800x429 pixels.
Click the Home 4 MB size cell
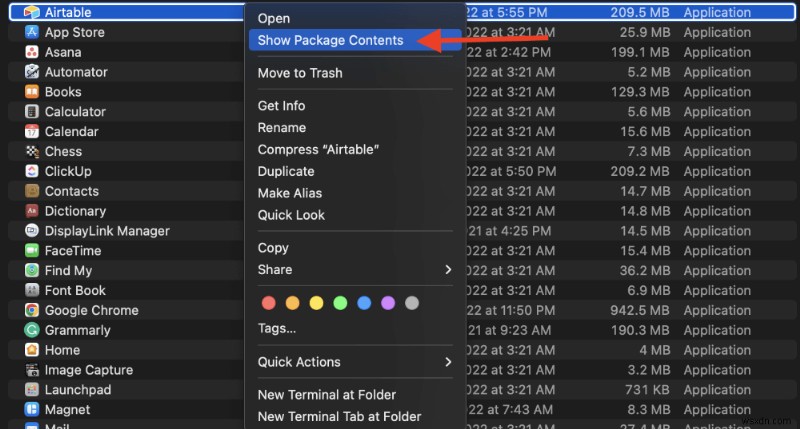click(655, 350)
